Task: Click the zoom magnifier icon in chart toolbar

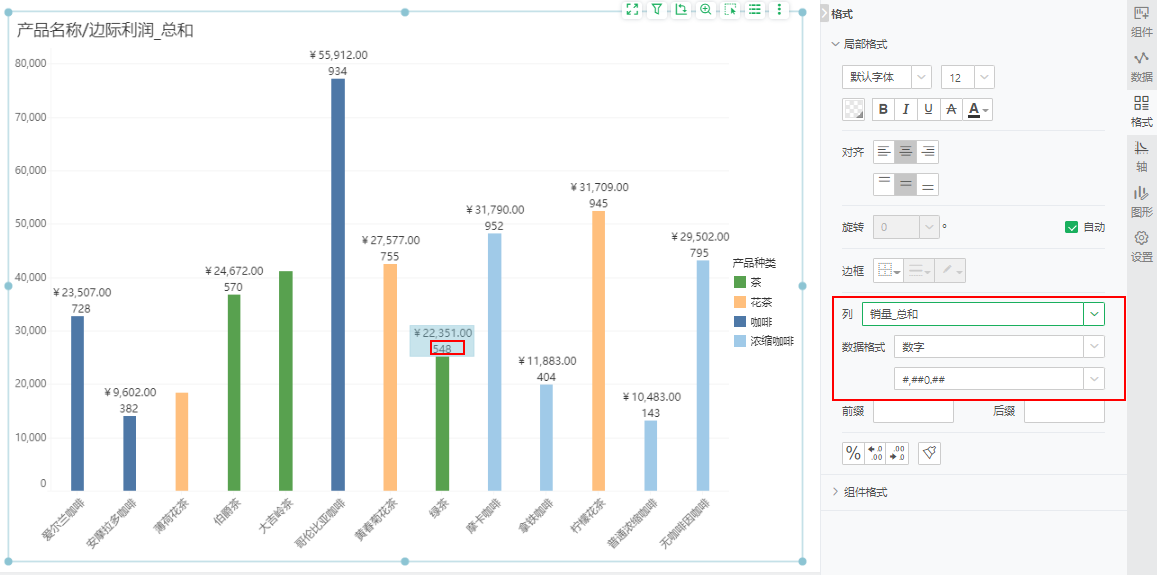Action: (x=705, y=10)
